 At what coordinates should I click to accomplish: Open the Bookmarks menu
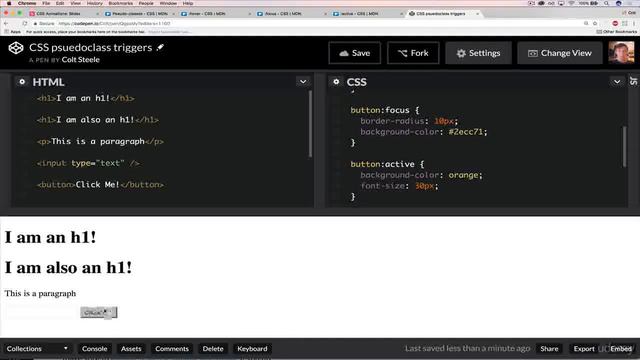point(120,3)
